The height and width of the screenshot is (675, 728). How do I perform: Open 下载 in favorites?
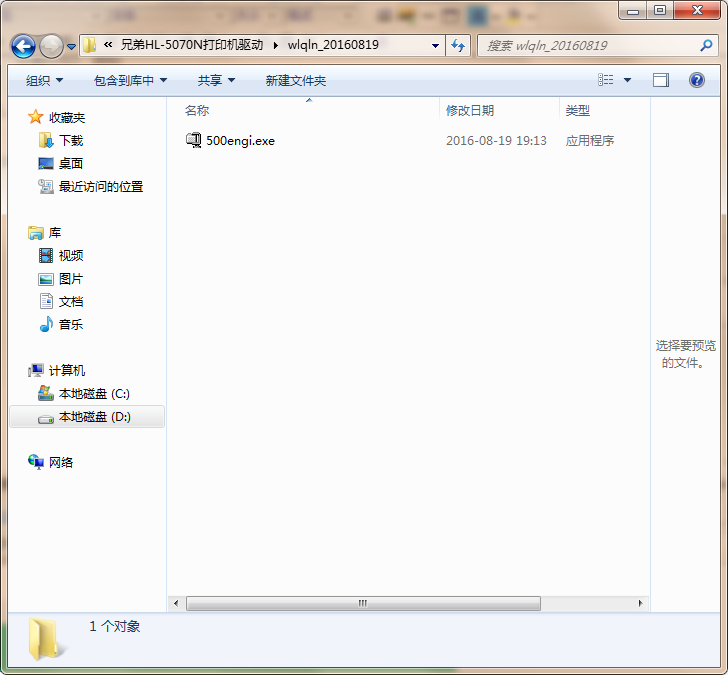[x=71, y=141]
